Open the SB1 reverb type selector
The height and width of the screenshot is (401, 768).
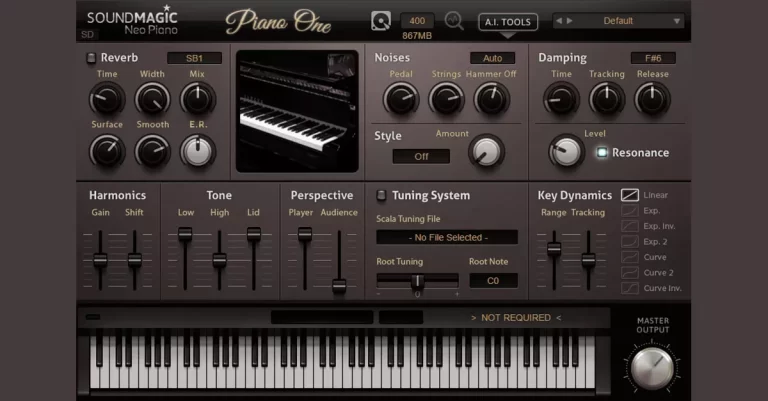click(x=194, y=58)
